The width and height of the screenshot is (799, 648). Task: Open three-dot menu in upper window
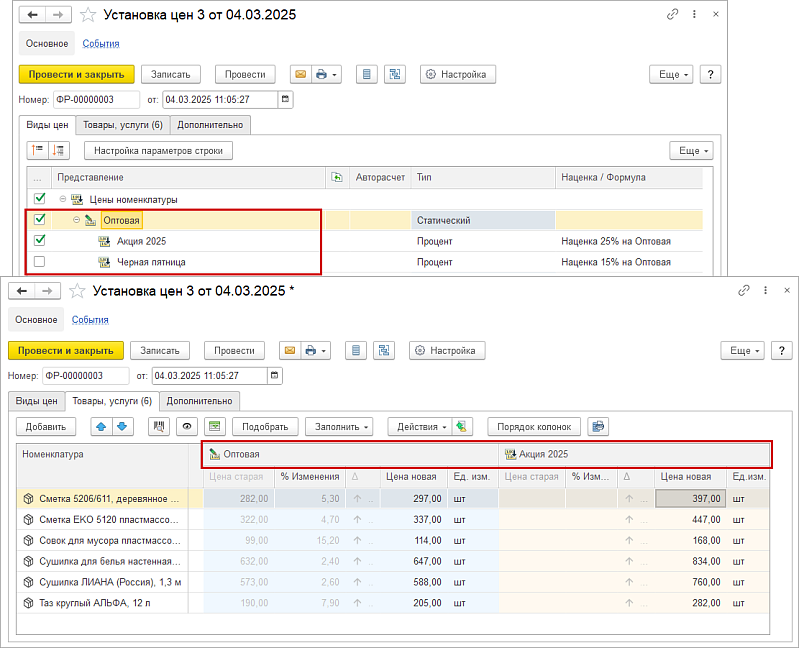tap(694, 14)
